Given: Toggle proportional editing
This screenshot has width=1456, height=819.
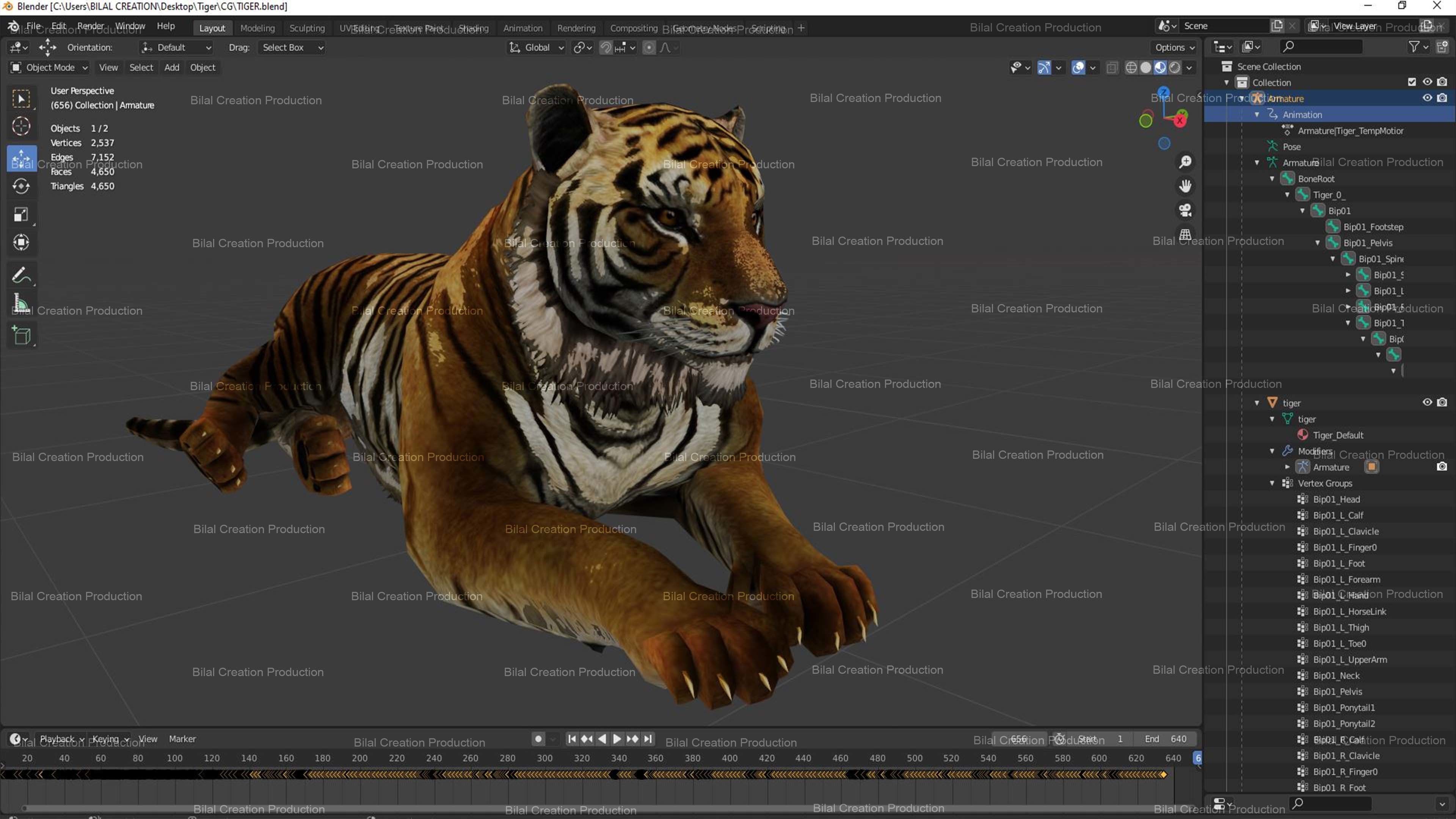Looking at the screenshot, I should [x=649, y=47].
